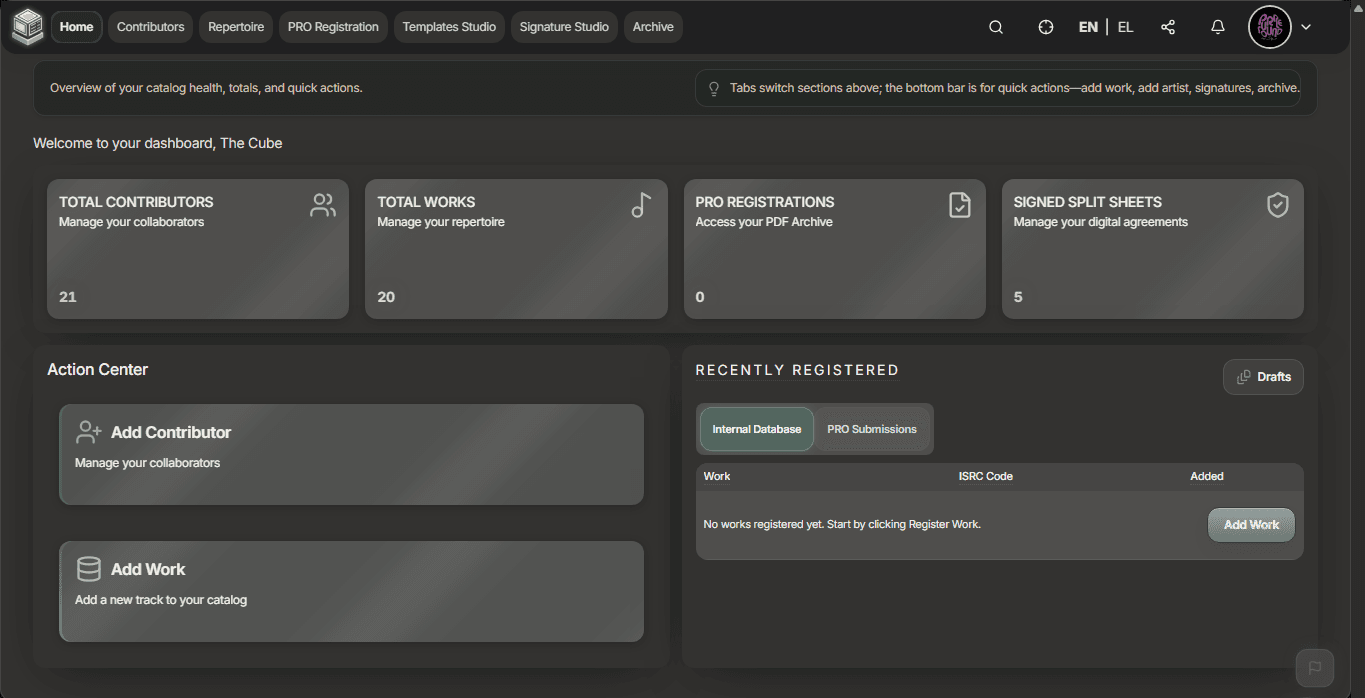Image resolution: width=1365 pixels, height=698 pixels.
Task: Open the share icon
Action: pos(1168,27)
